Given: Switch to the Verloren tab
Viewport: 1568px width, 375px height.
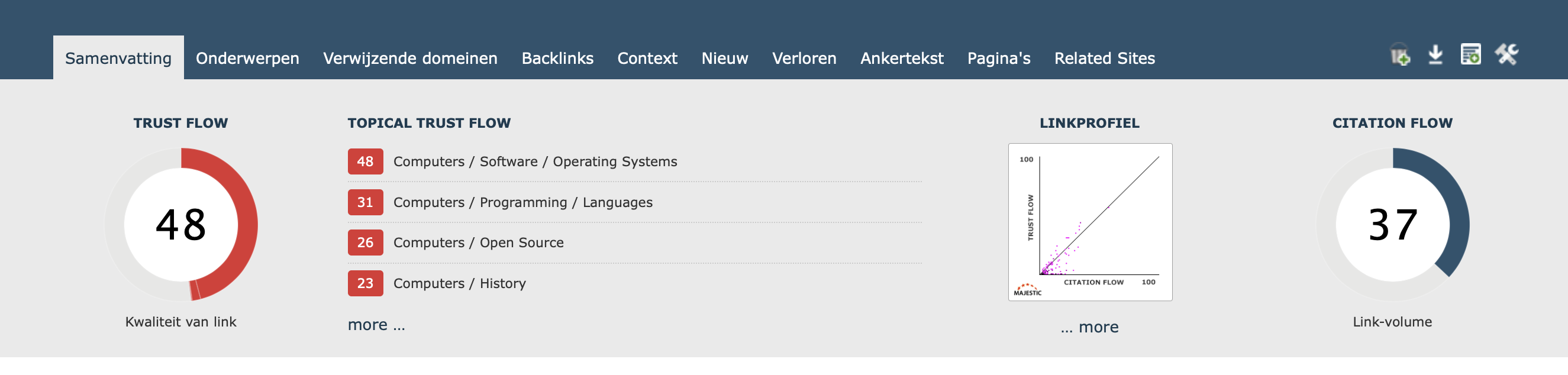Looking at the screenshot, I should pos(804,59).
